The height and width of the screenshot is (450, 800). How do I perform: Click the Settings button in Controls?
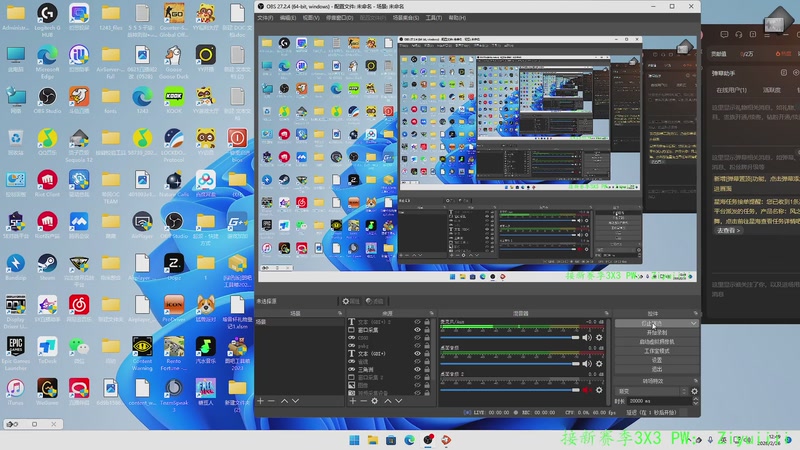(x=657, y=360)
